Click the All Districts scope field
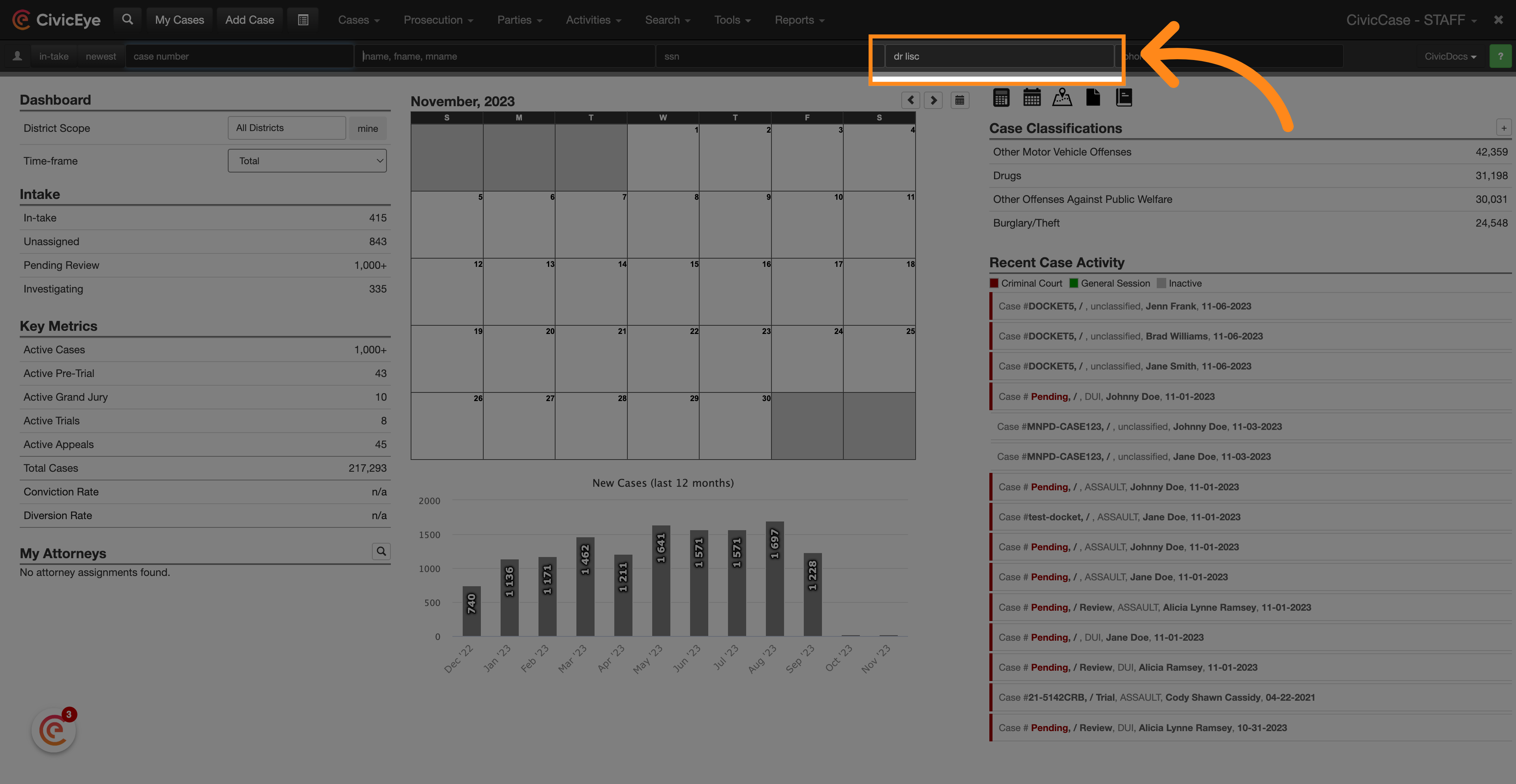The image size is (1516, 784). pos(287,128)
